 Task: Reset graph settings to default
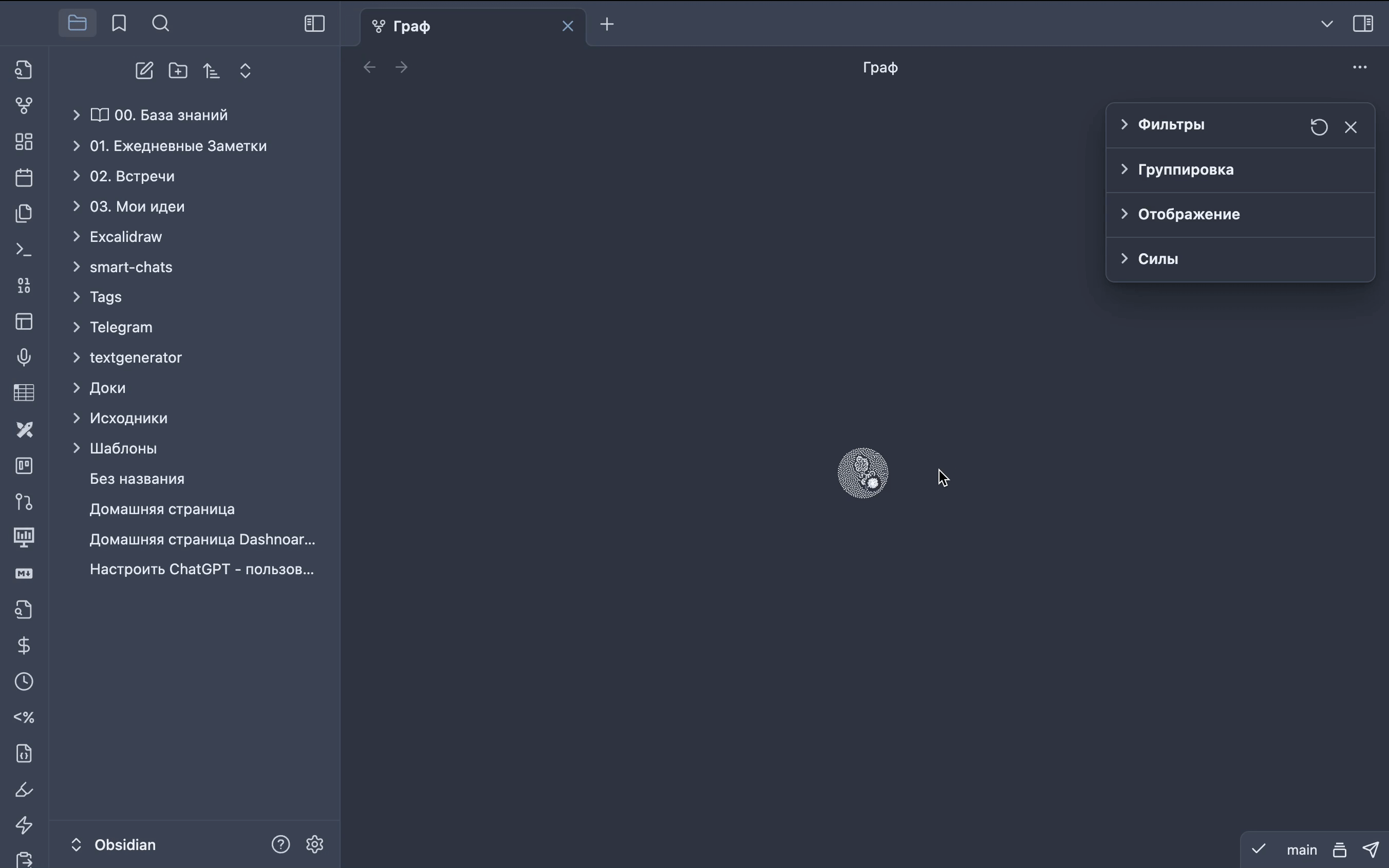(1319, 127)
